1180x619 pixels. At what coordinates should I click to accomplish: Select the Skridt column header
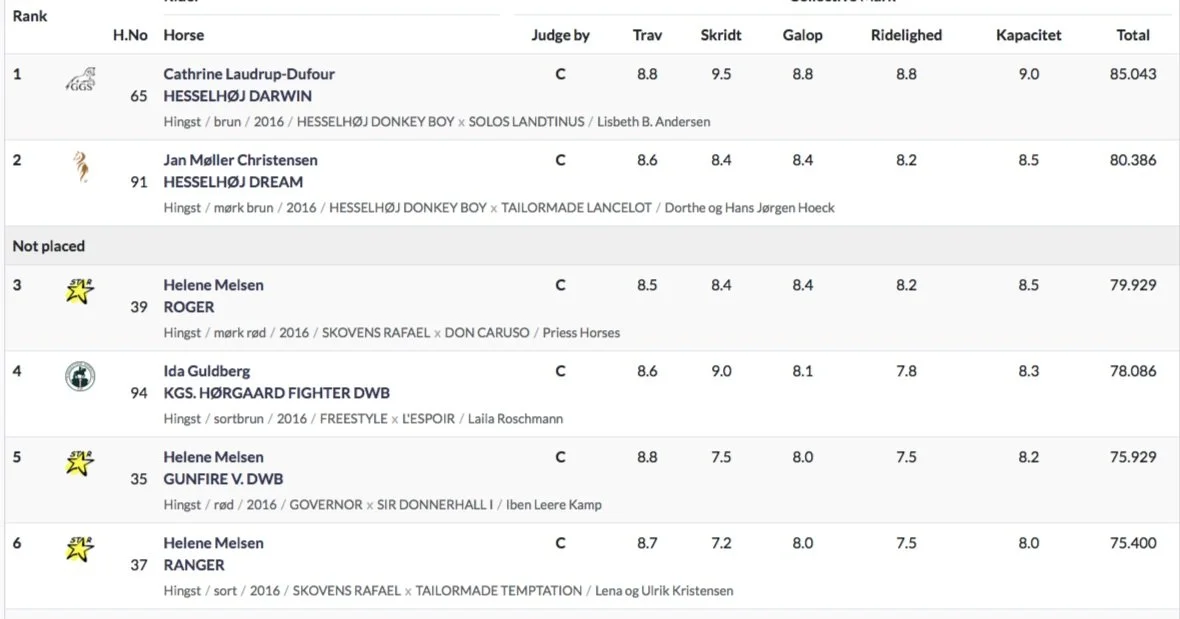pyautogui.click(x=721, y=35)
